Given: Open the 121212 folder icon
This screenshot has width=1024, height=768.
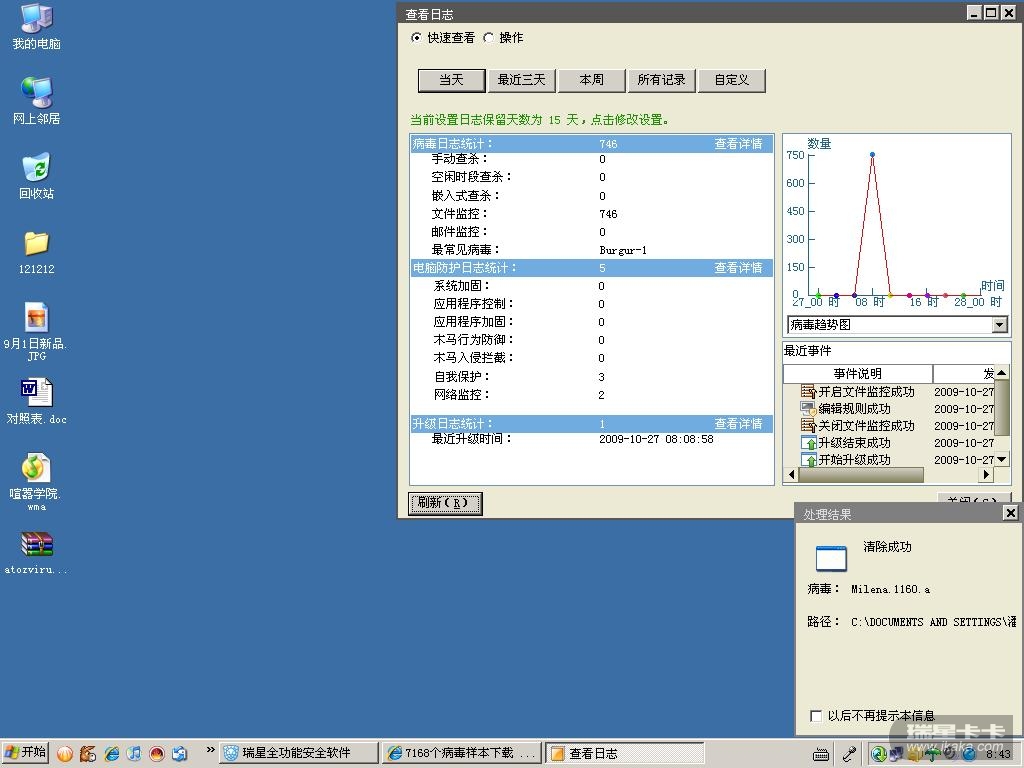Looking at the screenshot, I should [x=36, y=244].
